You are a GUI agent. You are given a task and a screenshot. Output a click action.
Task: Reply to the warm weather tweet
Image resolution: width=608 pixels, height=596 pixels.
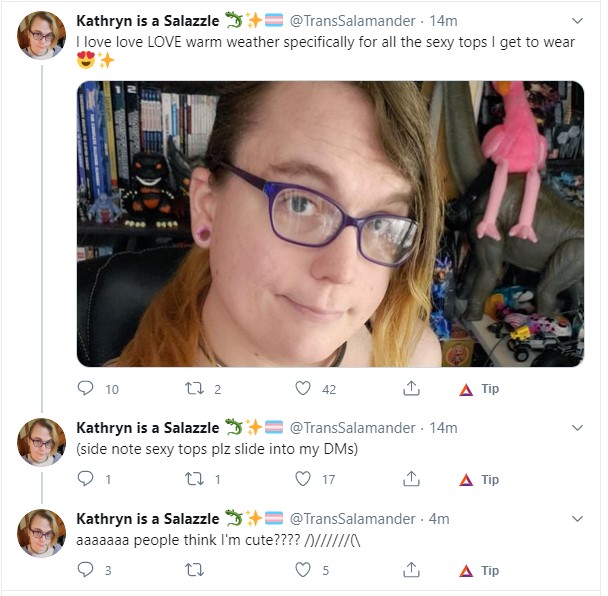[x=86, y=388]
